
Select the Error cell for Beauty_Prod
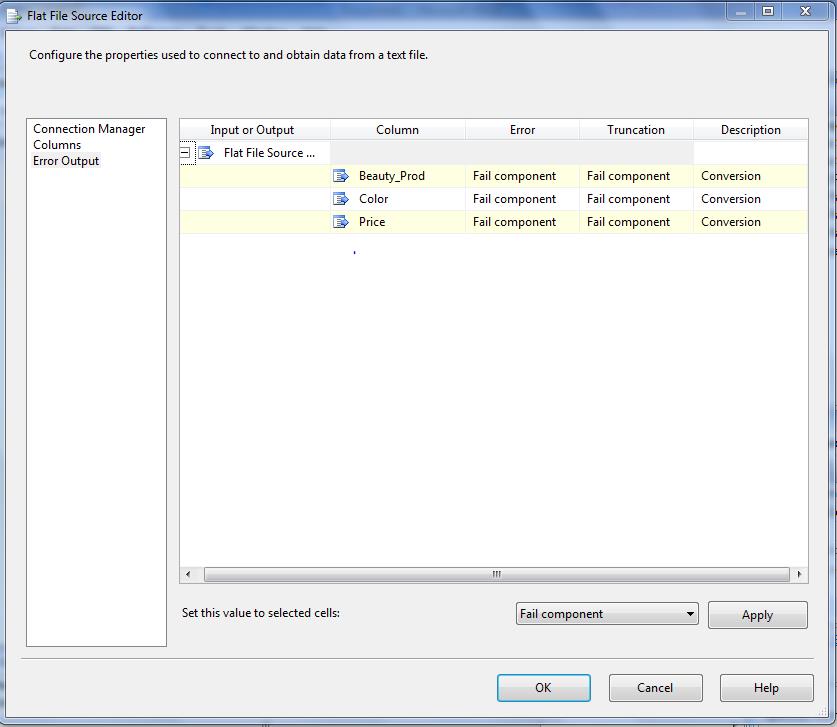pos(521,176)
